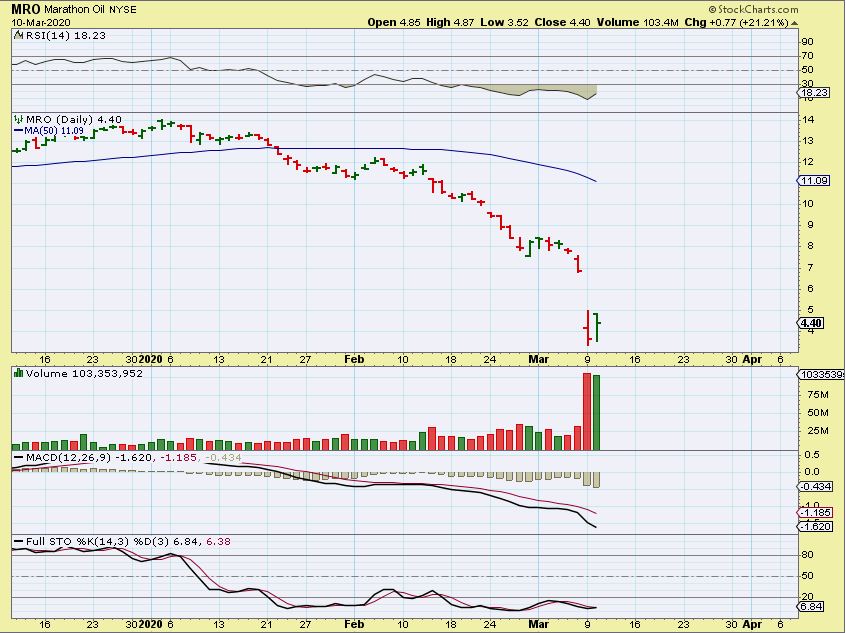Click the 75M label on the volume axis

[818, 395]
